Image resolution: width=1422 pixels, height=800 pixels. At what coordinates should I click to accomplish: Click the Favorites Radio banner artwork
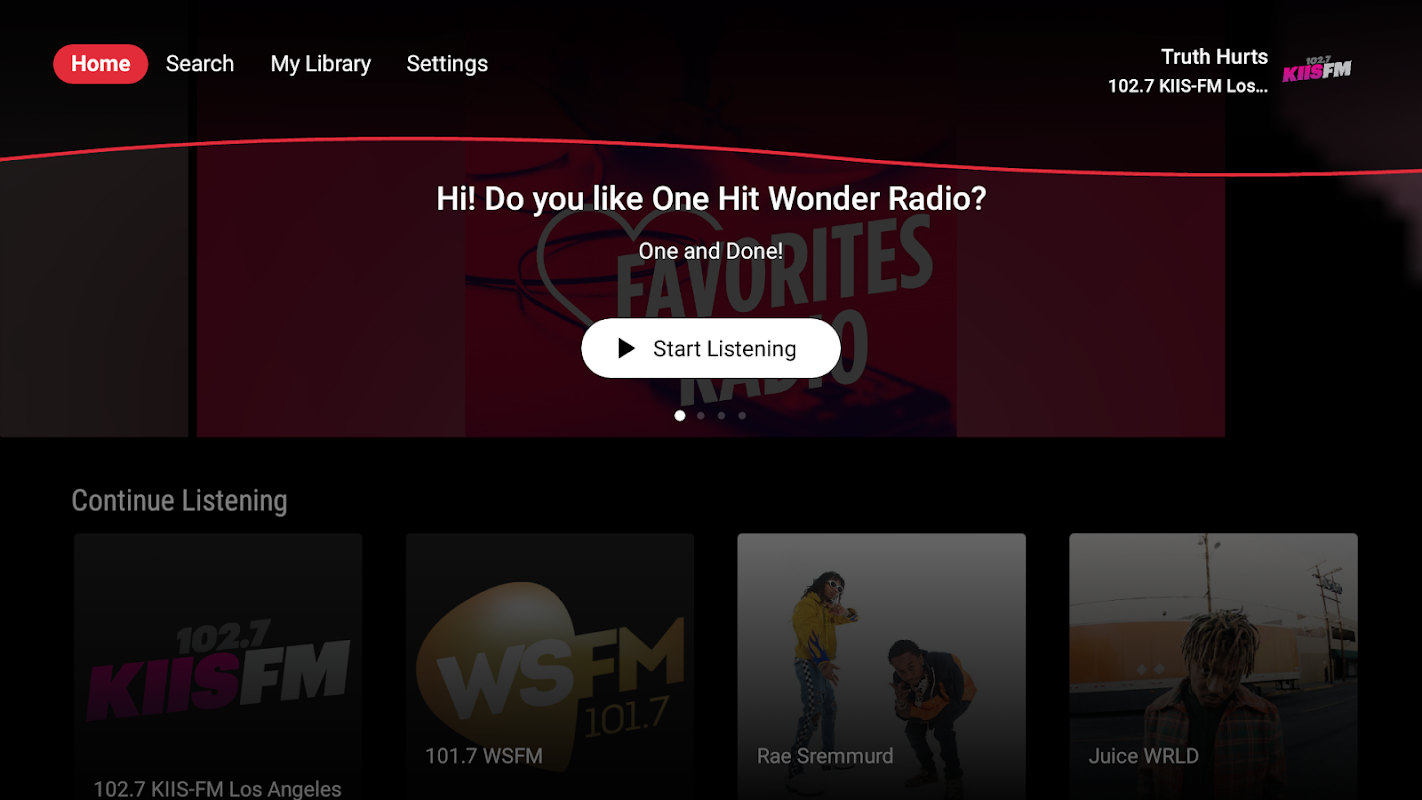pyautogui.click(x=711, y=290)
